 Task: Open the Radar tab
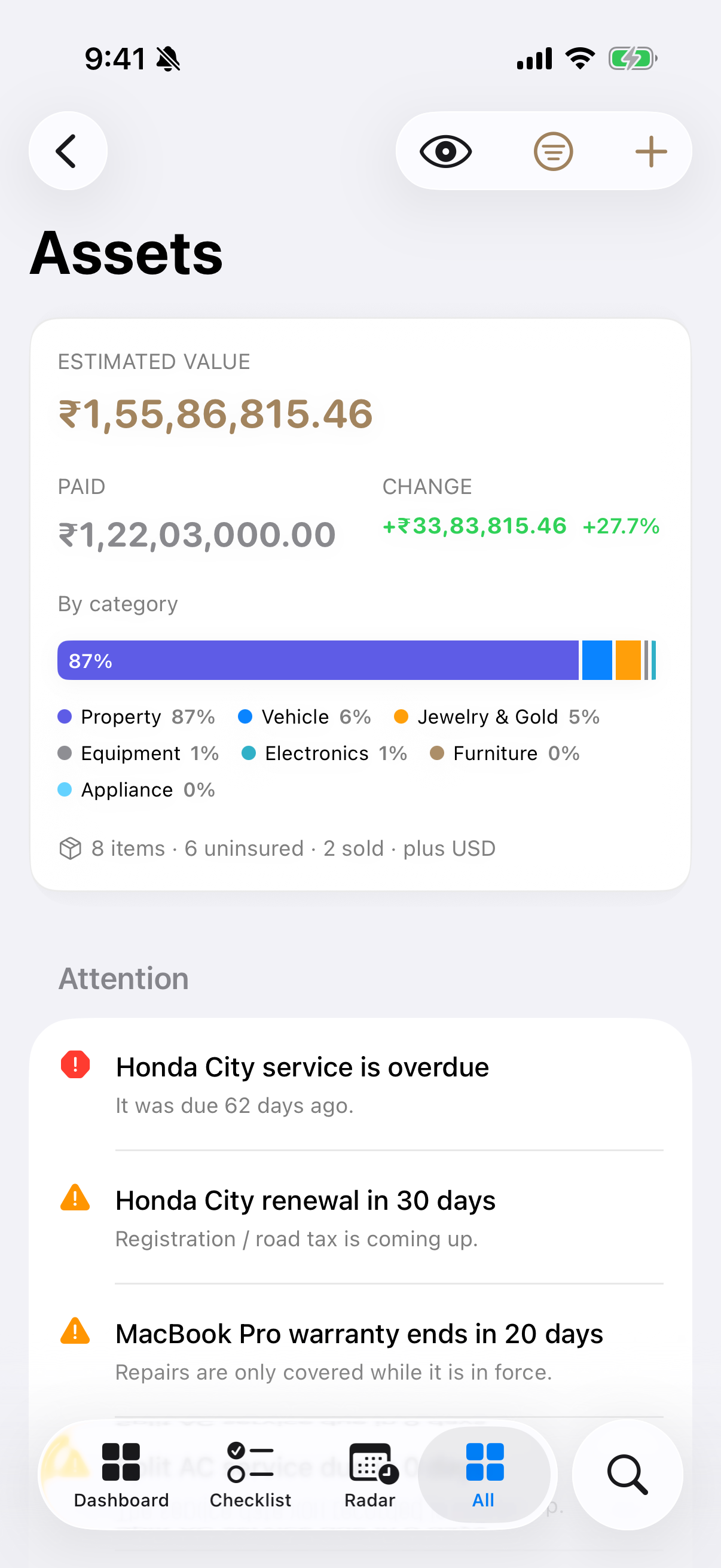[x=370, y=1474]
